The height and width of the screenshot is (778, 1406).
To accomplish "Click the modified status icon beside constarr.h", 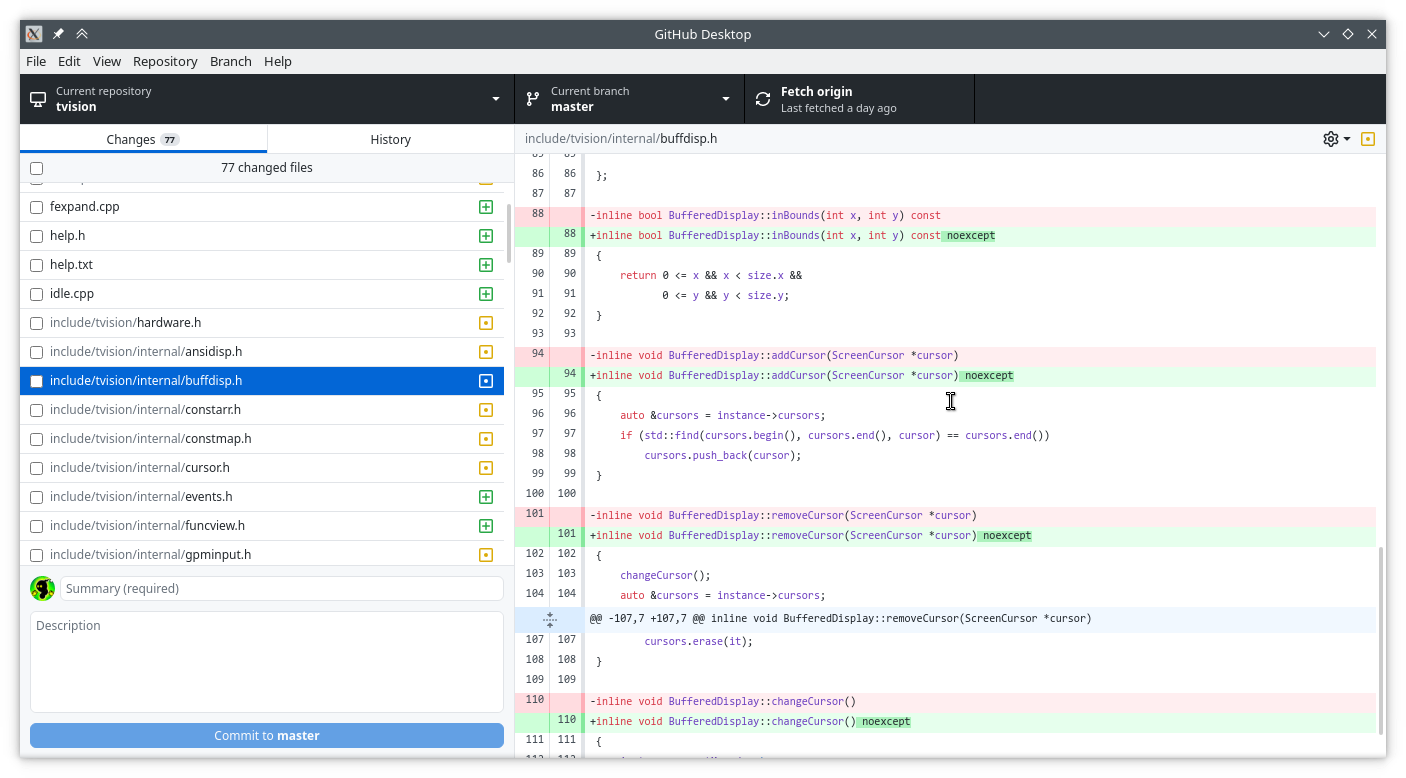I will (x=486, y=410).
